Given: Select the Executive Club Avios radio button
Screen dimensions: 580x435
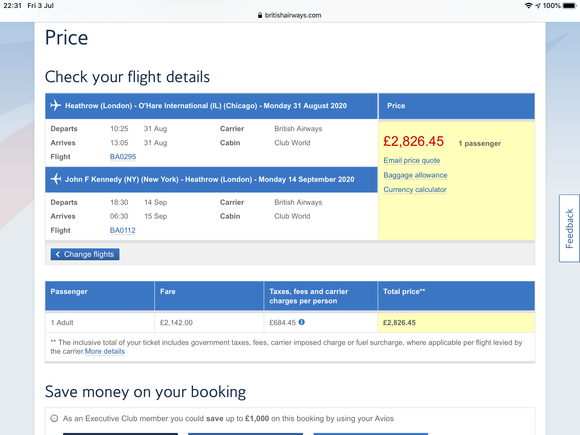Looking at the screenshot, I should click(x=54, y=418).
